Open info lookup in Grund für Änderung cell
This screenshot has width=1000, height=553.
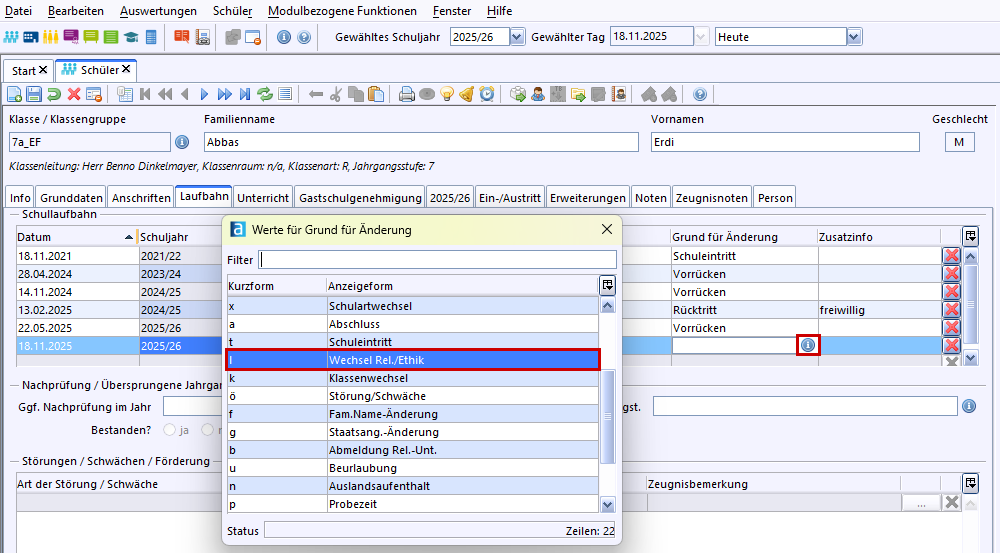pos(807,345)
